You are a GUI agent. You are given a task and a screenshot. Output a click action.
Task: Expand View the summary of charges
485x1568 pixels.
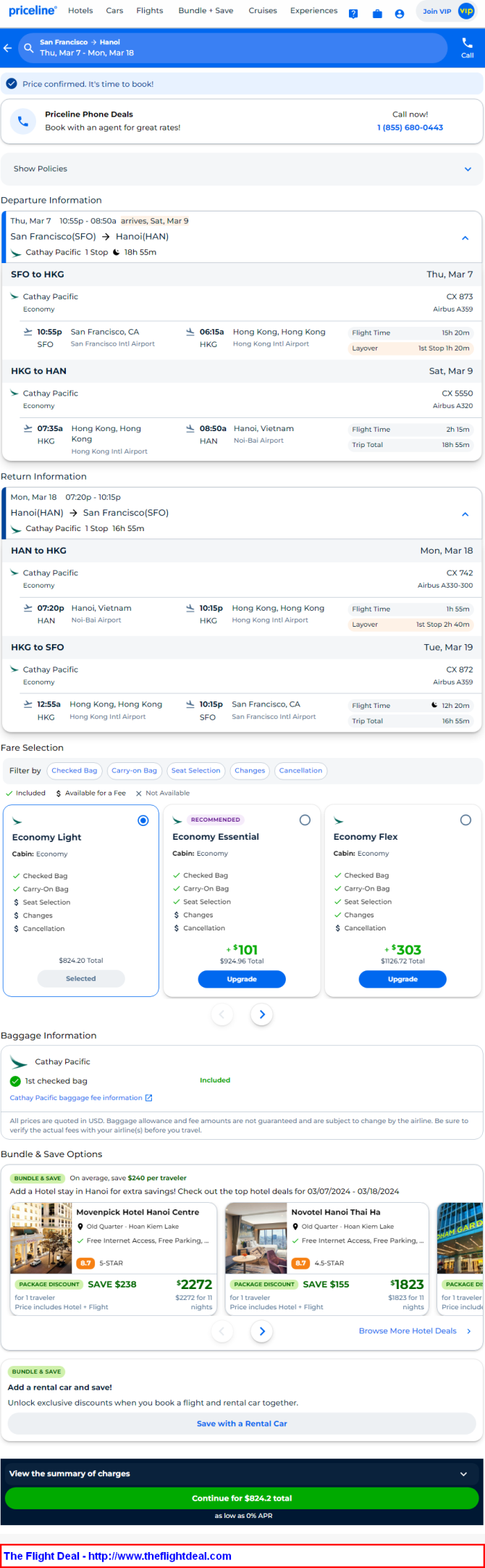click(242, 1474)
